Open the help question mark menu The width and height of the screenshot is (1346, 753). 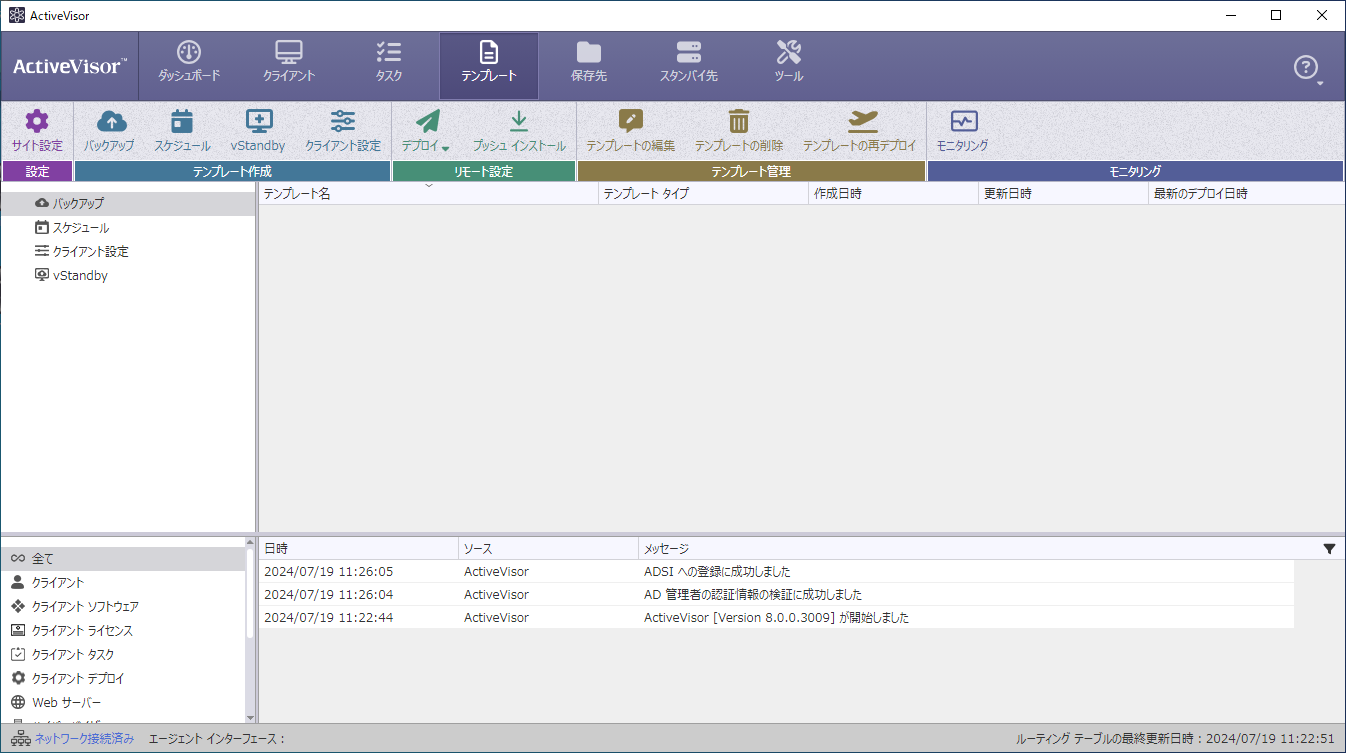[1307, 68]
